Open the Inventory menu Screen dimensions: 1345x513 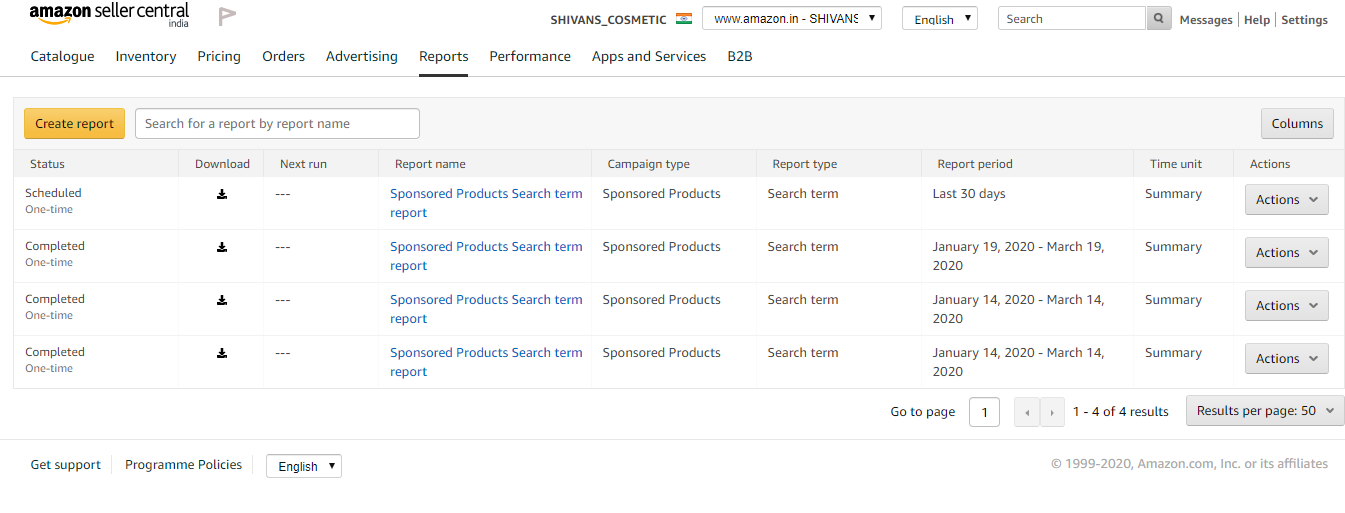(146, 57)
